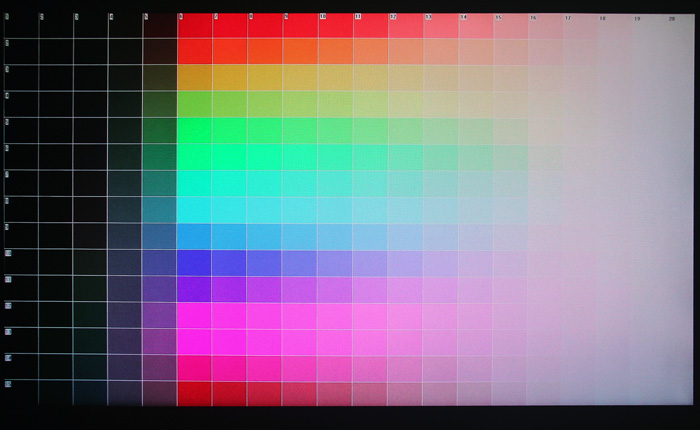Viewport: 700px width, 430px height.
Task: Pick the dark indigo swatch, row 10 column 5
Action: click(x=159, y=262)
